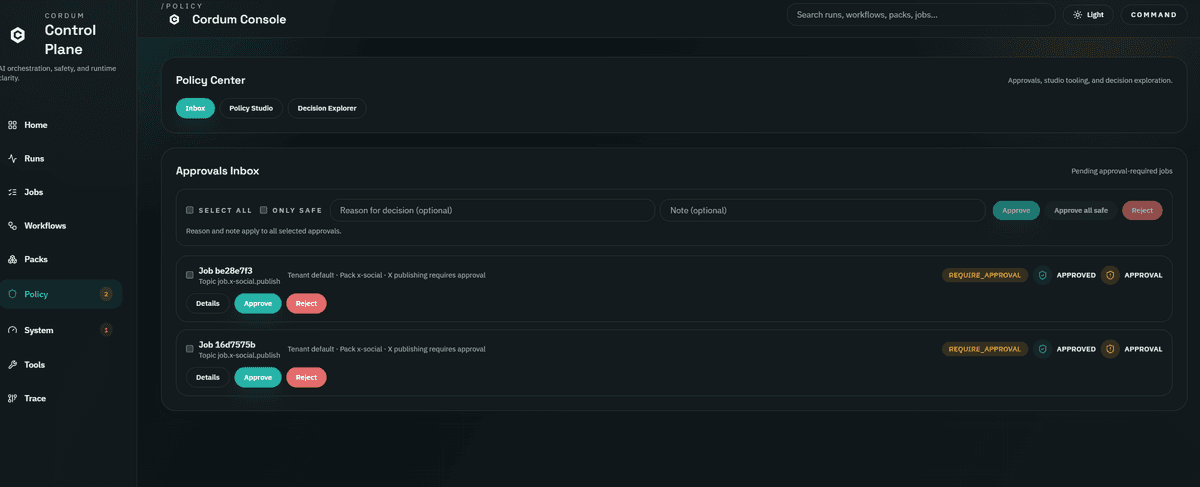Open Details for Job be28e7f3
This screenshot has height=487, width=1200.
(208, 303)
